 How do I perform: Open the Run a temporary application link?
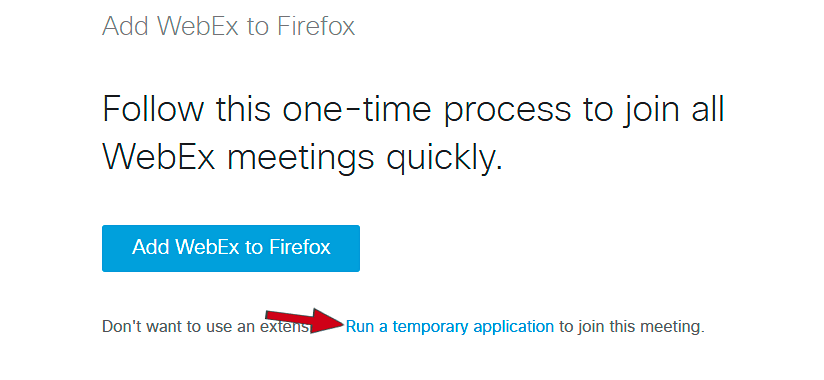point(449,326)
